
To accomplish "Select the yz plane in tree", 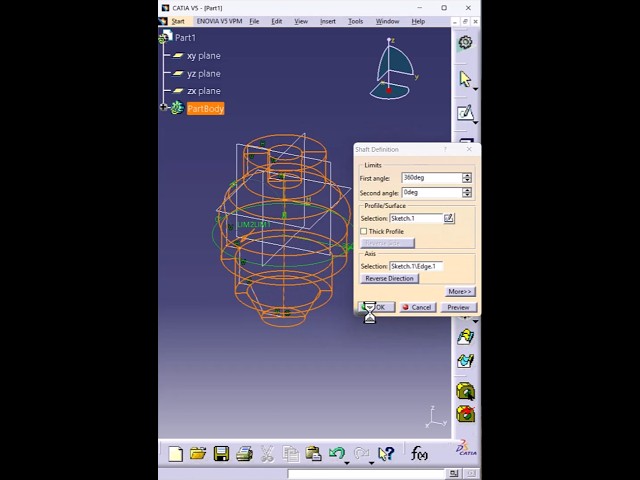I will coord(204,73).
